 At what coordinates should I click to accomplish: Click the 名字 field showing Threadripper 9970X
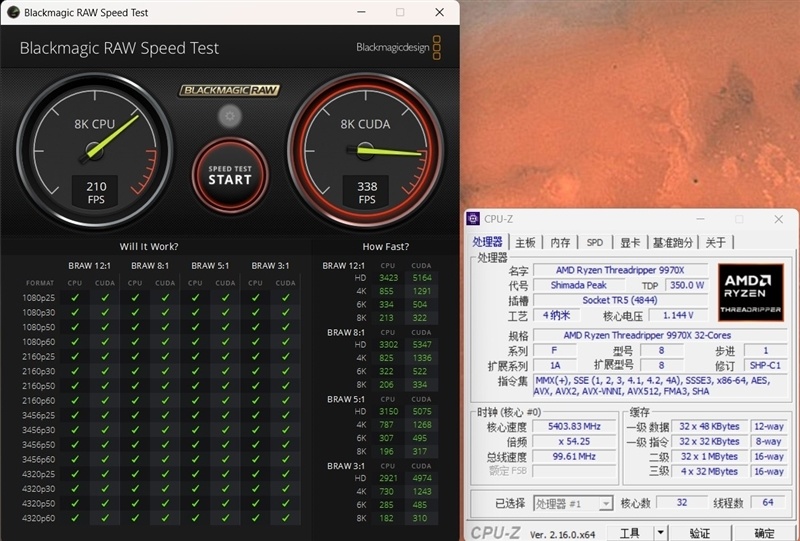620,270
